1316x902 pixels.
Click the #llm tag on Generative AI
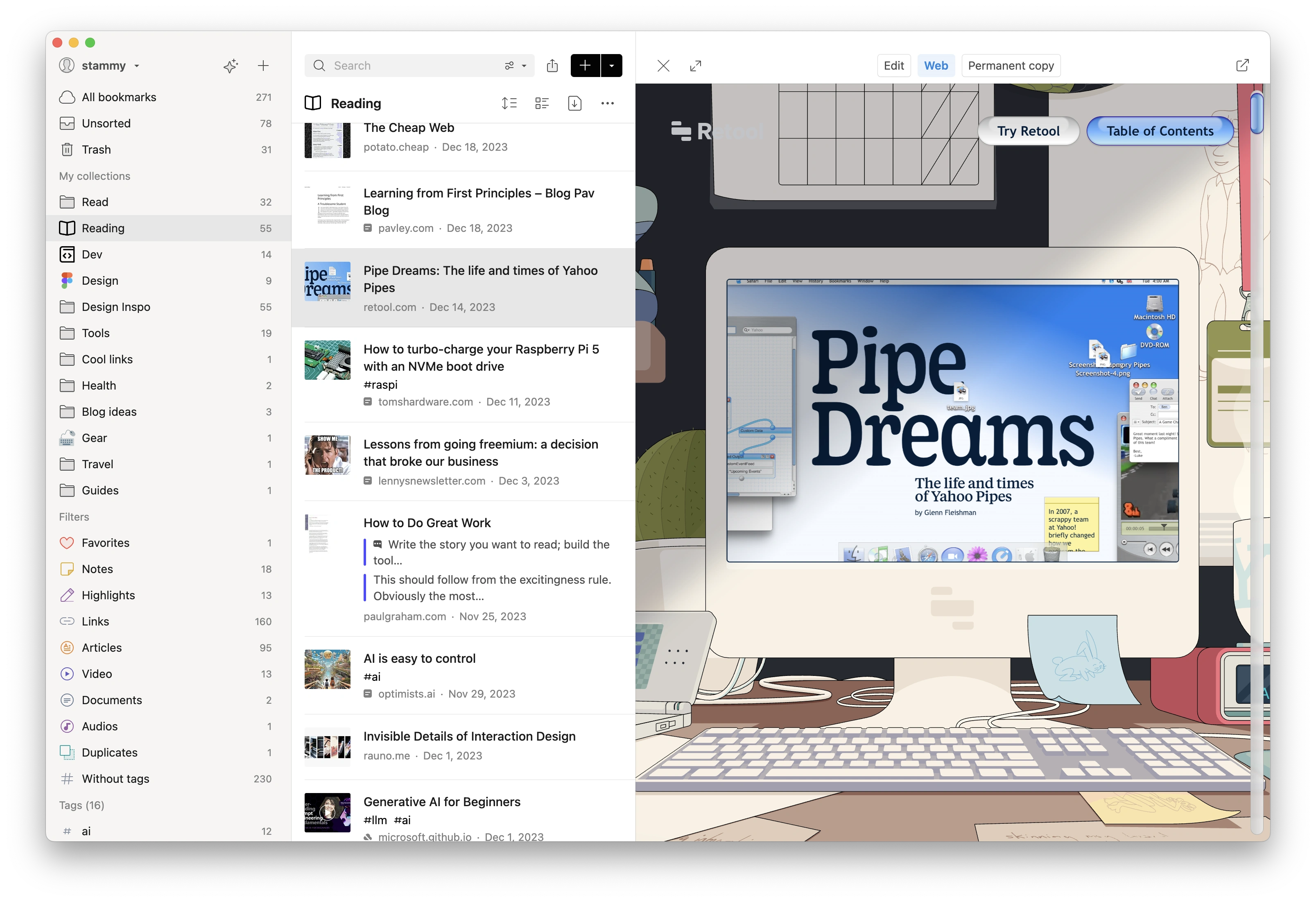pyautogui.click(x=375, y=820)
